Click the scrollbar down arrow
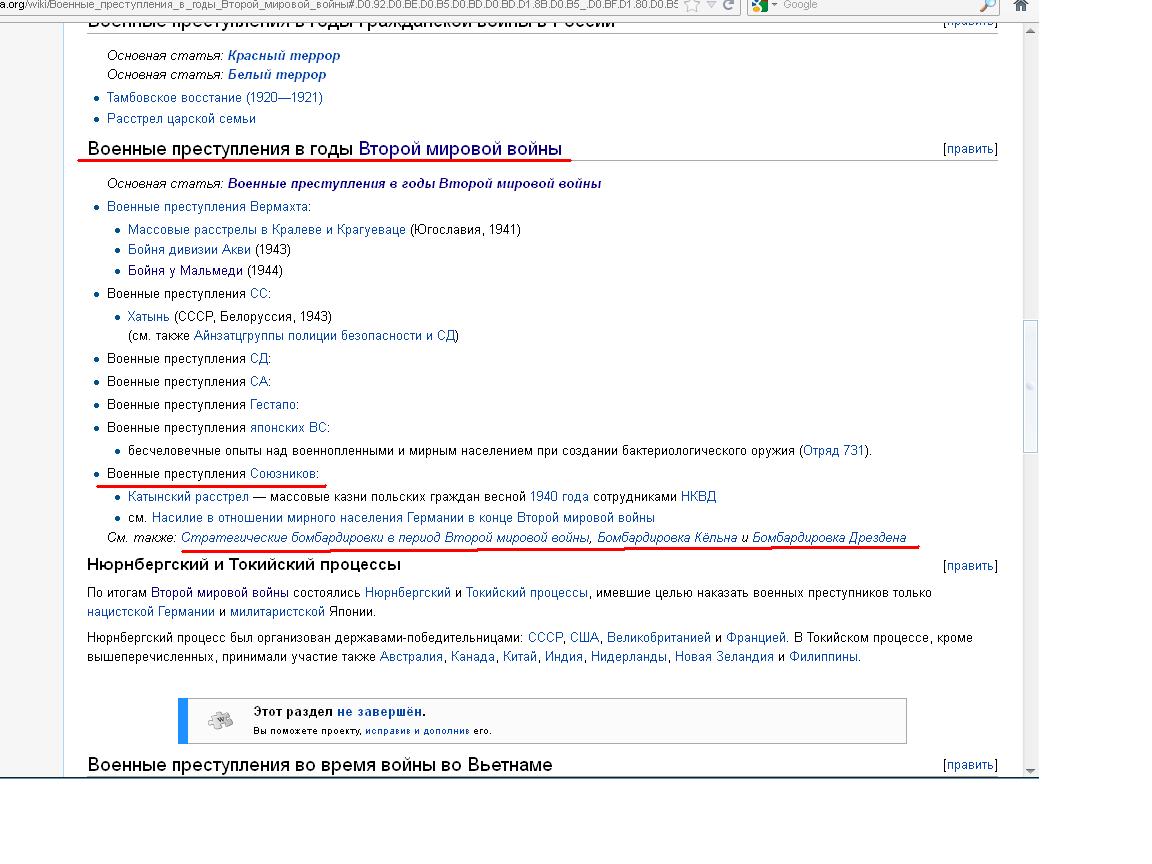1152x864 pixels. [1030, 771]
